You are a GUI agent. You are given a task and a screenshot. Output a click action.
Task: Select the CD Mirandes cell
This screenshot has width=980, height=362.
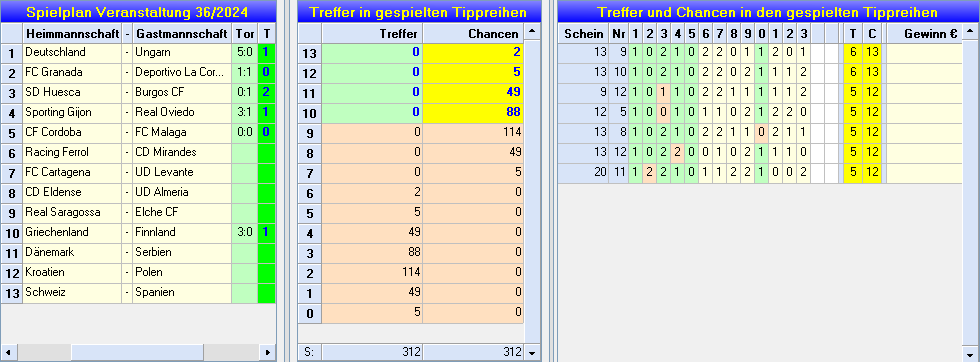tap(182, 153)
